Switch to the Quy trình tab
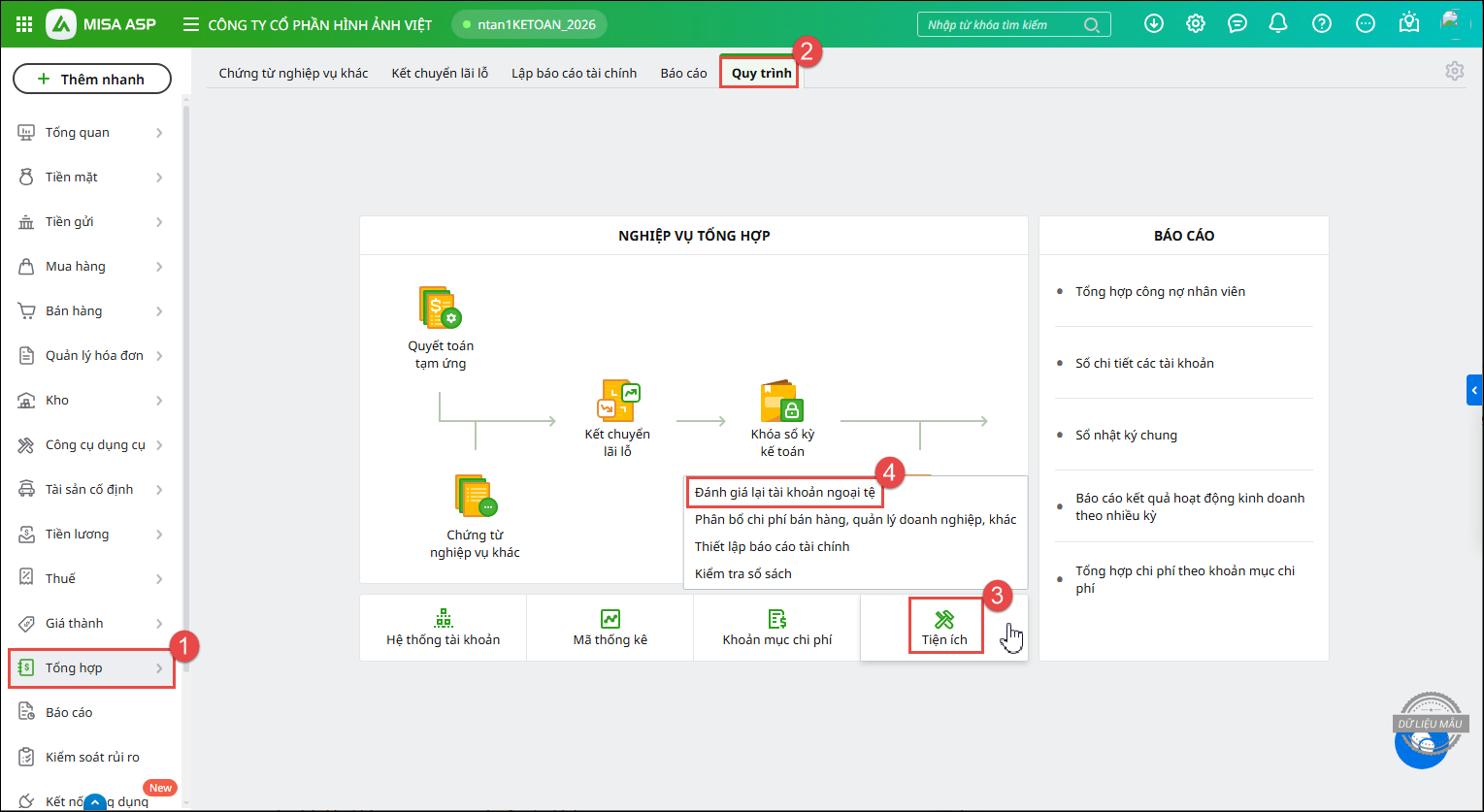Screen dimensions: 1484x812 point(761,73)
